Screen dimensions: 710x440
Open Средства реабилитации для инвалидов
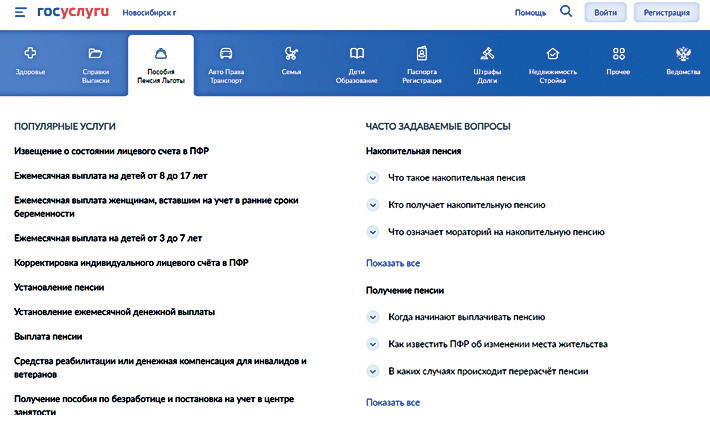click(x=160, y=368)
